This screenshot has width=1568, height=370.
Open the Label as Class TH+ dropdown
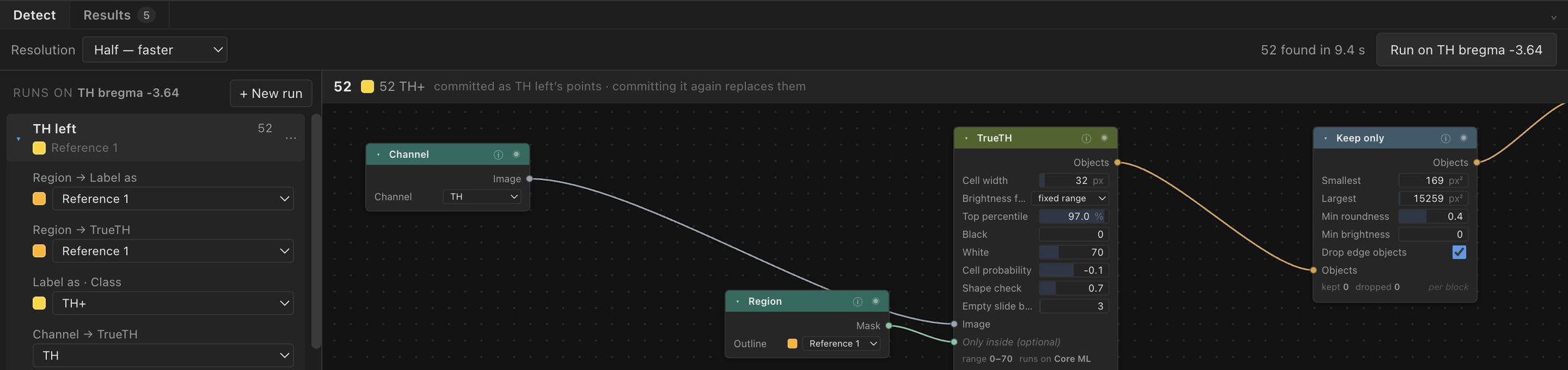tap(173, 303)
